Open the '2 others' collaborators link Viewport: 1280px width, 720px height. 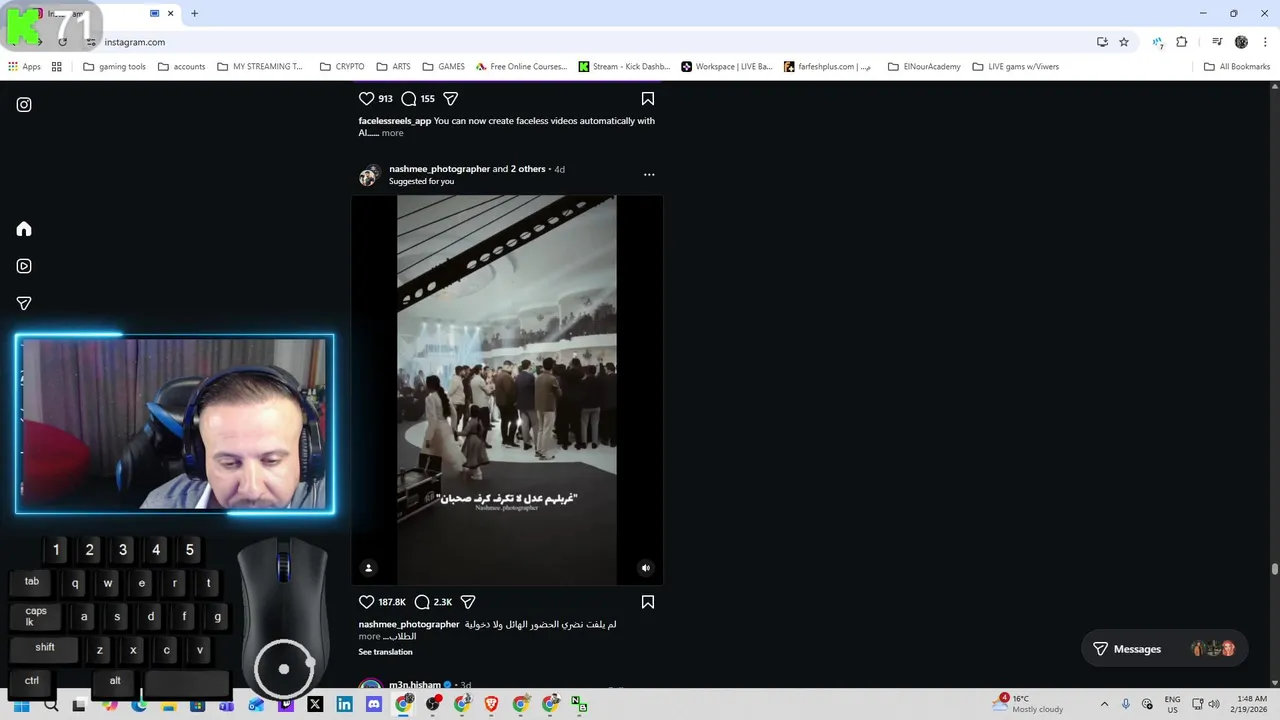click(528, 169)
